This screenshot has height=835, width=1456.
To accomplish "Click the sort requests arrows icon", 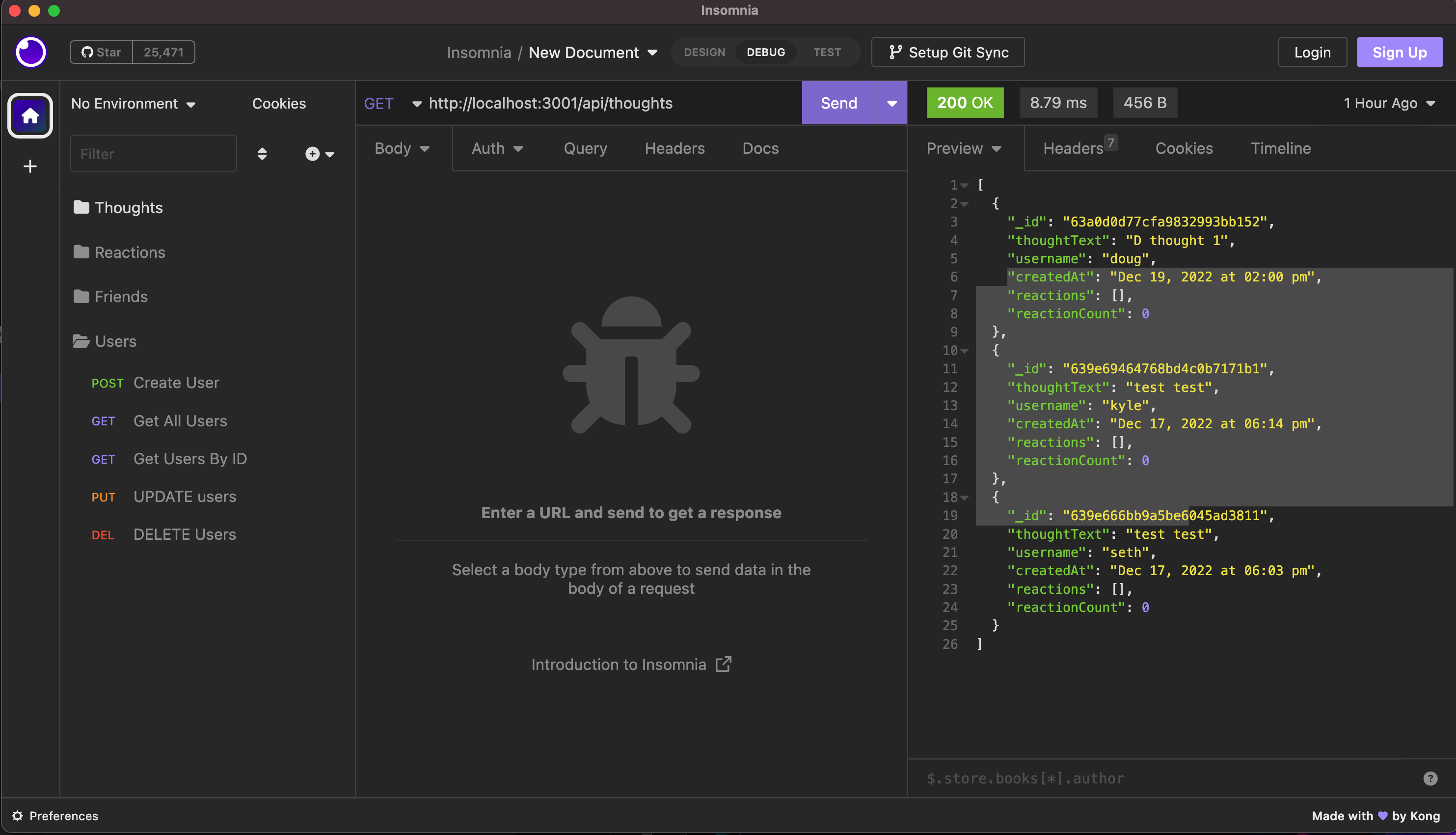I will click(x=262, y=154).
